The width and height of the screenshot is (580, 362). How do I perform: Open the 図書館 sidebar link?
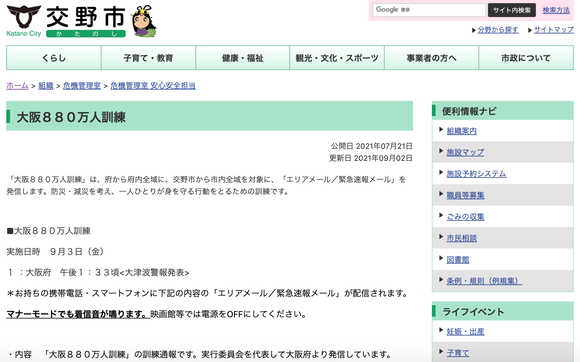pos(458,260)
